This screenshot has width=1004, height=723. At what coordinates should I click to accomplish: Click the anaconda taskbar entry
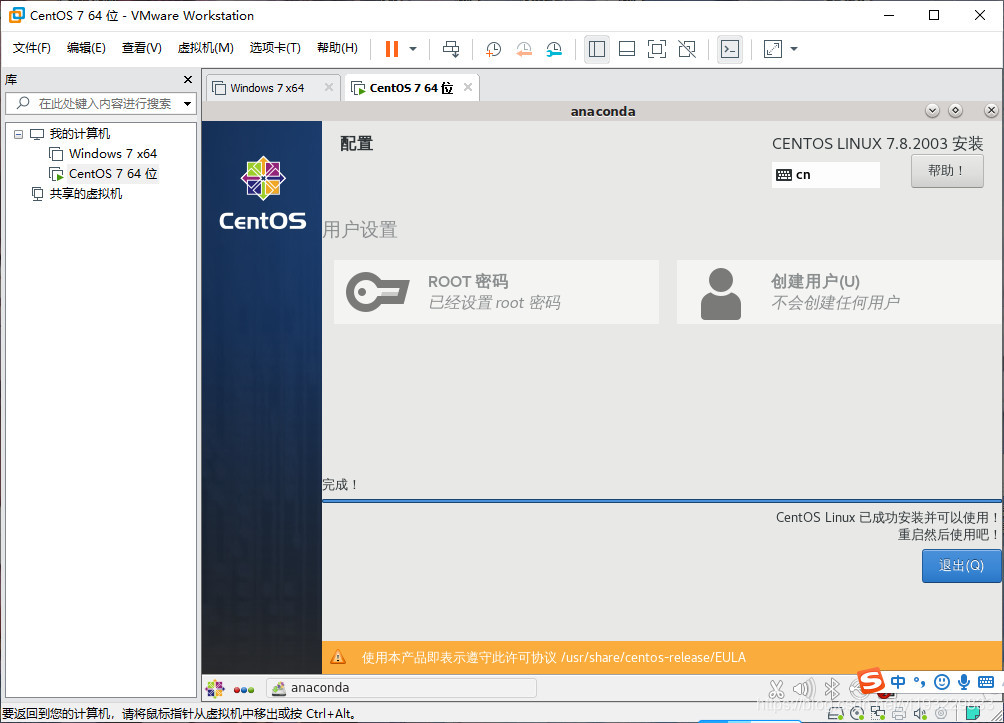coord(401,688)
